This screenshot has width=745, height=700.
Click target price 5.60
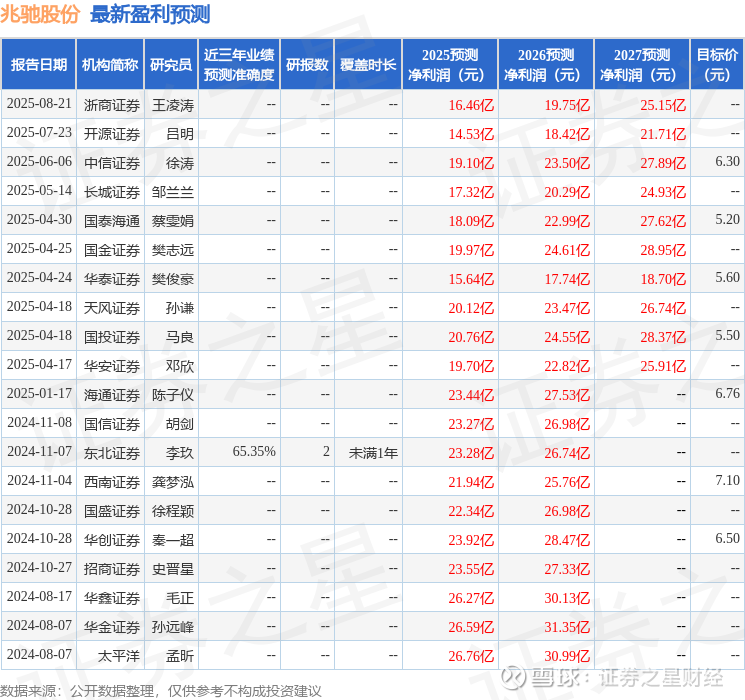click(727, 278)
